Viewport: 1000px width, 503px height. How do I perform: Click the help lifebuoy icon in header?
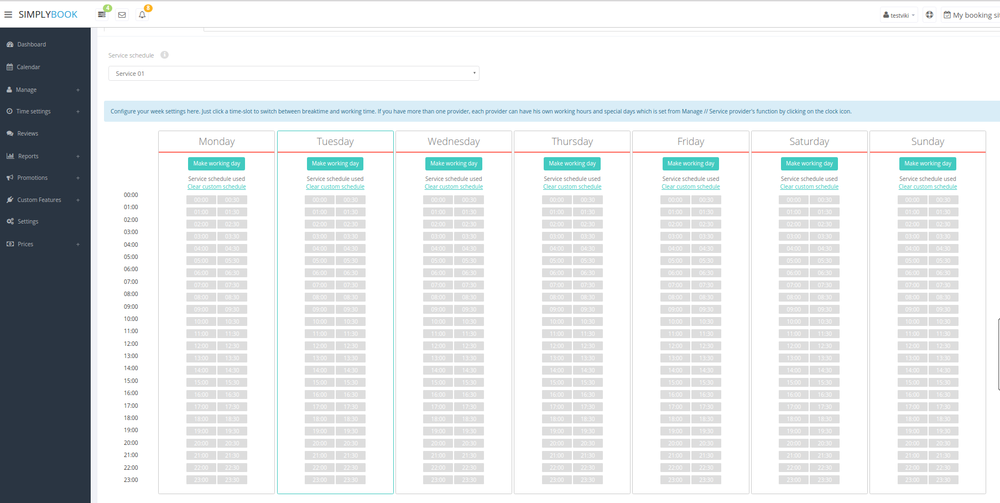[x=929, y=15]
